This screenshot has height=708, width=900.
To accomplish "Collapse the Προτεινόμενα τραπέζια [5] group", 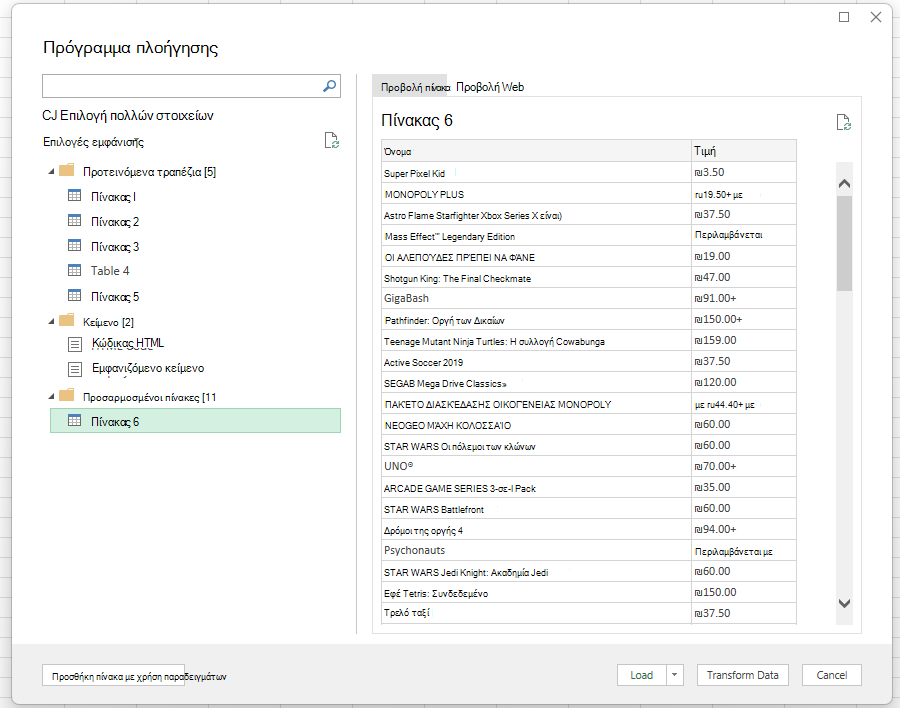I will (x=51, y=171).
